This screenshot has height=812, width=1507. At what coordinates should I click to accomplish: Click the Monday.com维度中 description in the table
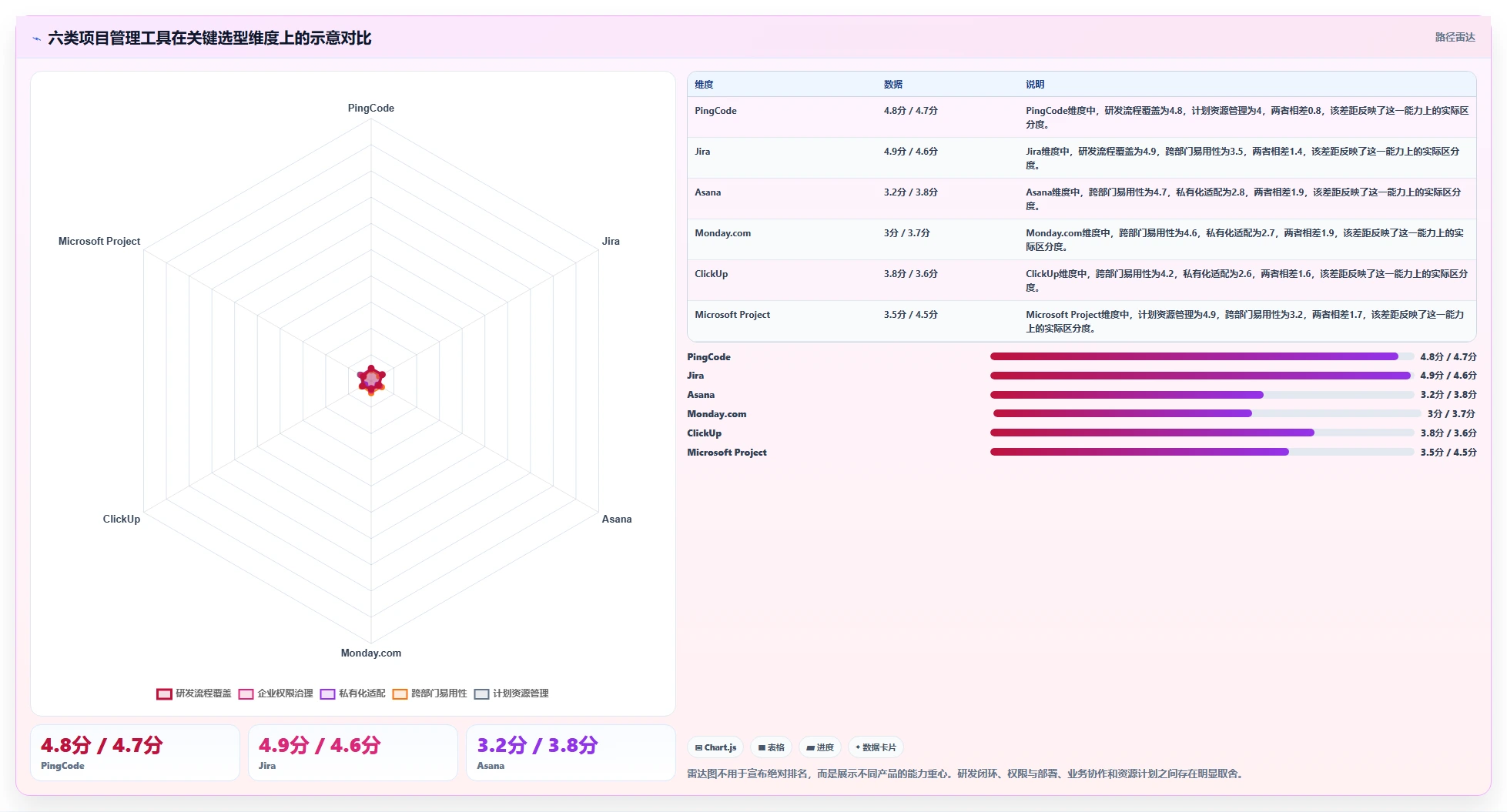click(1244, 240)
